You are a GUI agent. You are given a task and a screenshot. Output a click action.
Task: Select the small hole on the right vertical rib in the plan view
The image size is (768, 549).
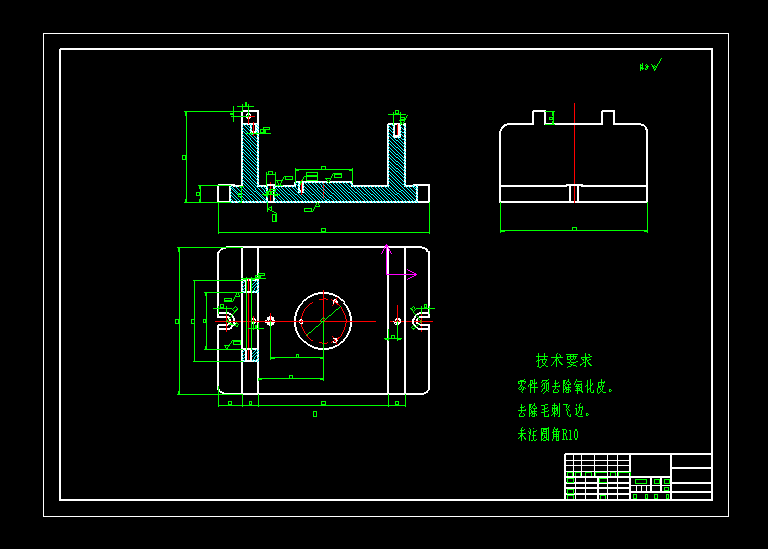point(397,321)
